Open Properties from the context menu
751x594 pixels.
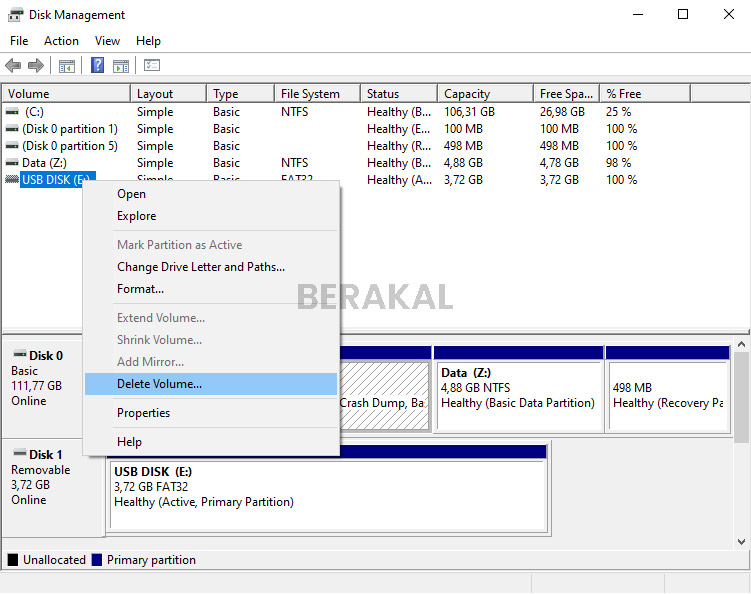(x=143, y=413)
